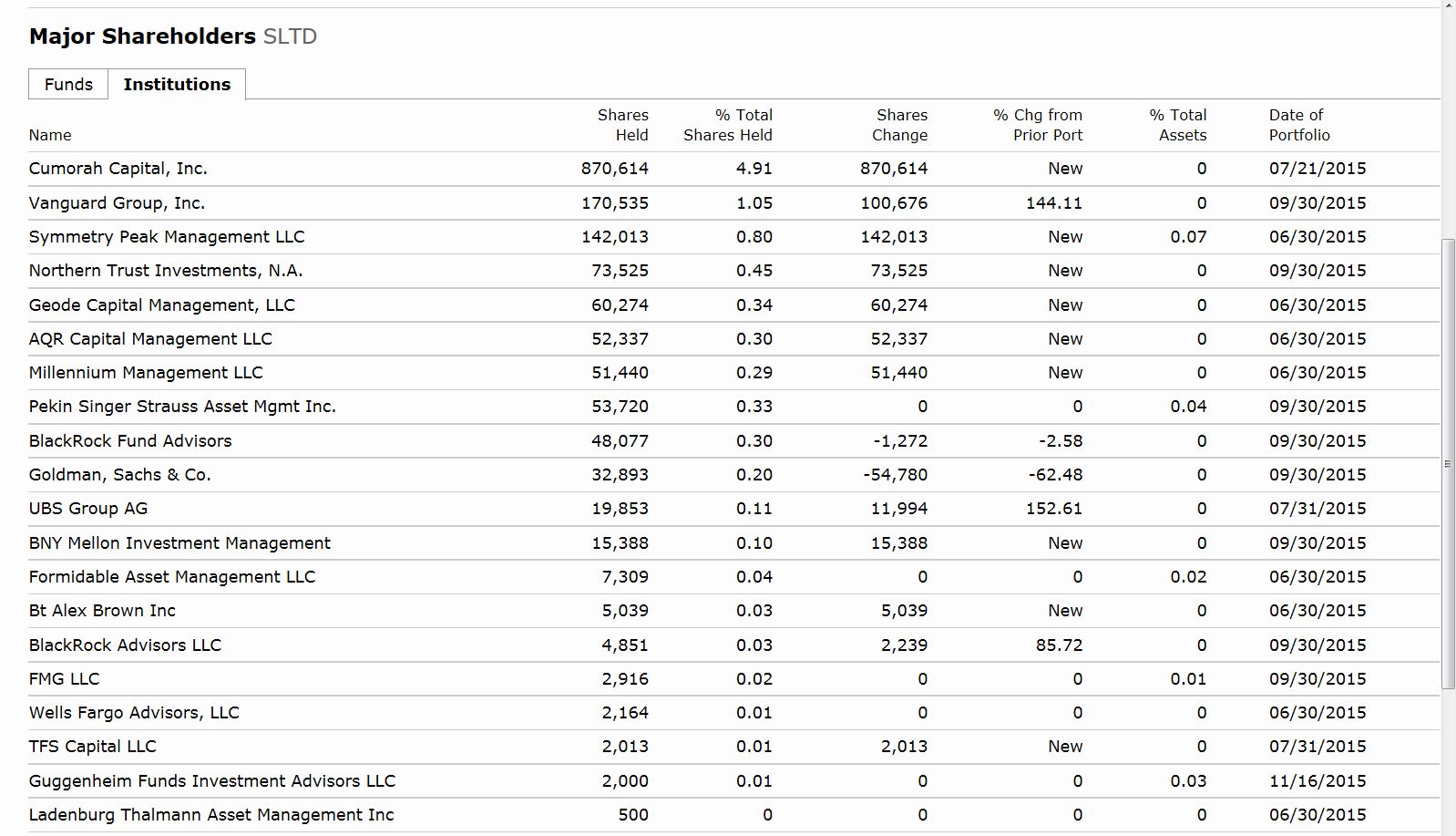Open Millennium Management LLC entry
This screenshot has width=1456, height=836.
146,373
